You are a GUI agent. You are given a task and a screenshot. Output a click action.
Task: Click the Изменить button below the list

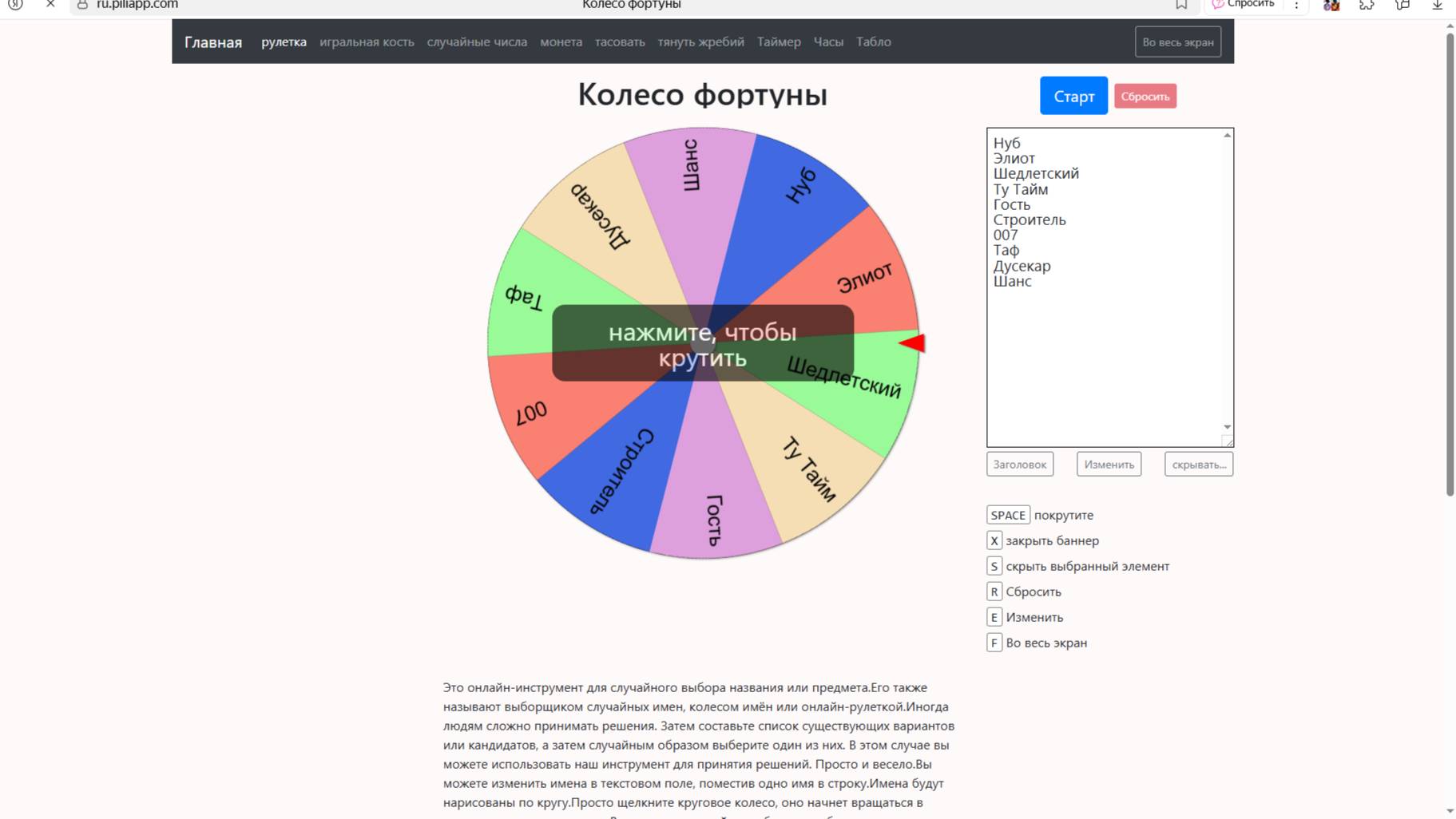click(x=1109, y=464)
